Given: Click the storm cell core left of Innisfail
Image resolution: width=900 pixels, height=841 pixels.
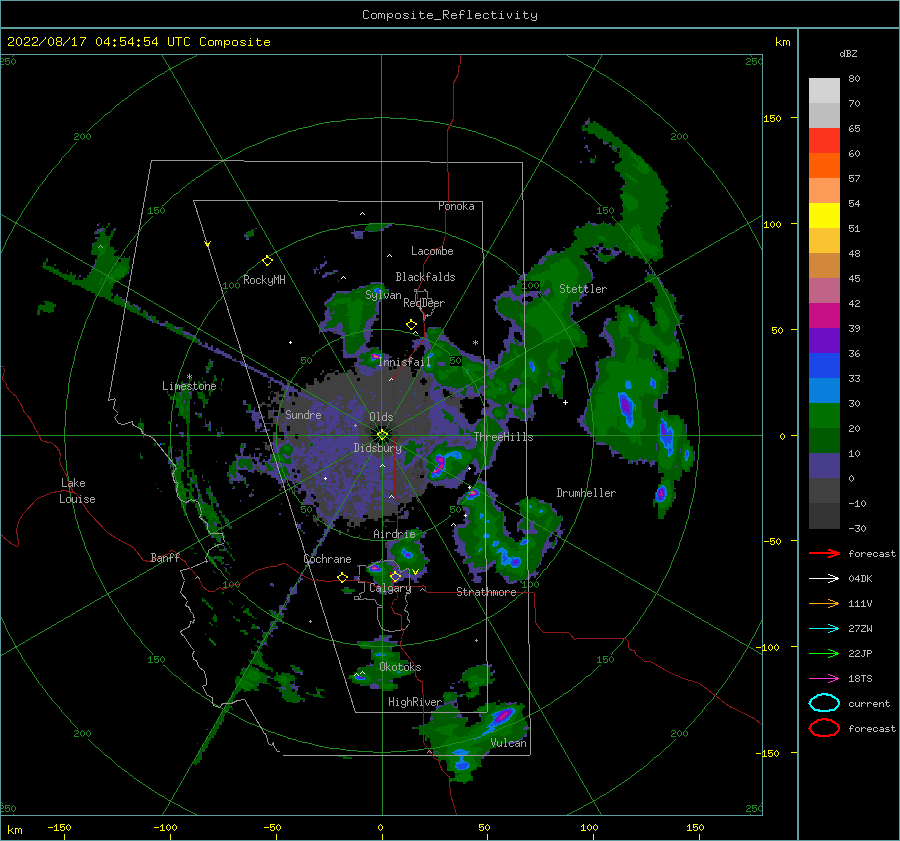Looking at the screenshot, I should coord(375,356).
